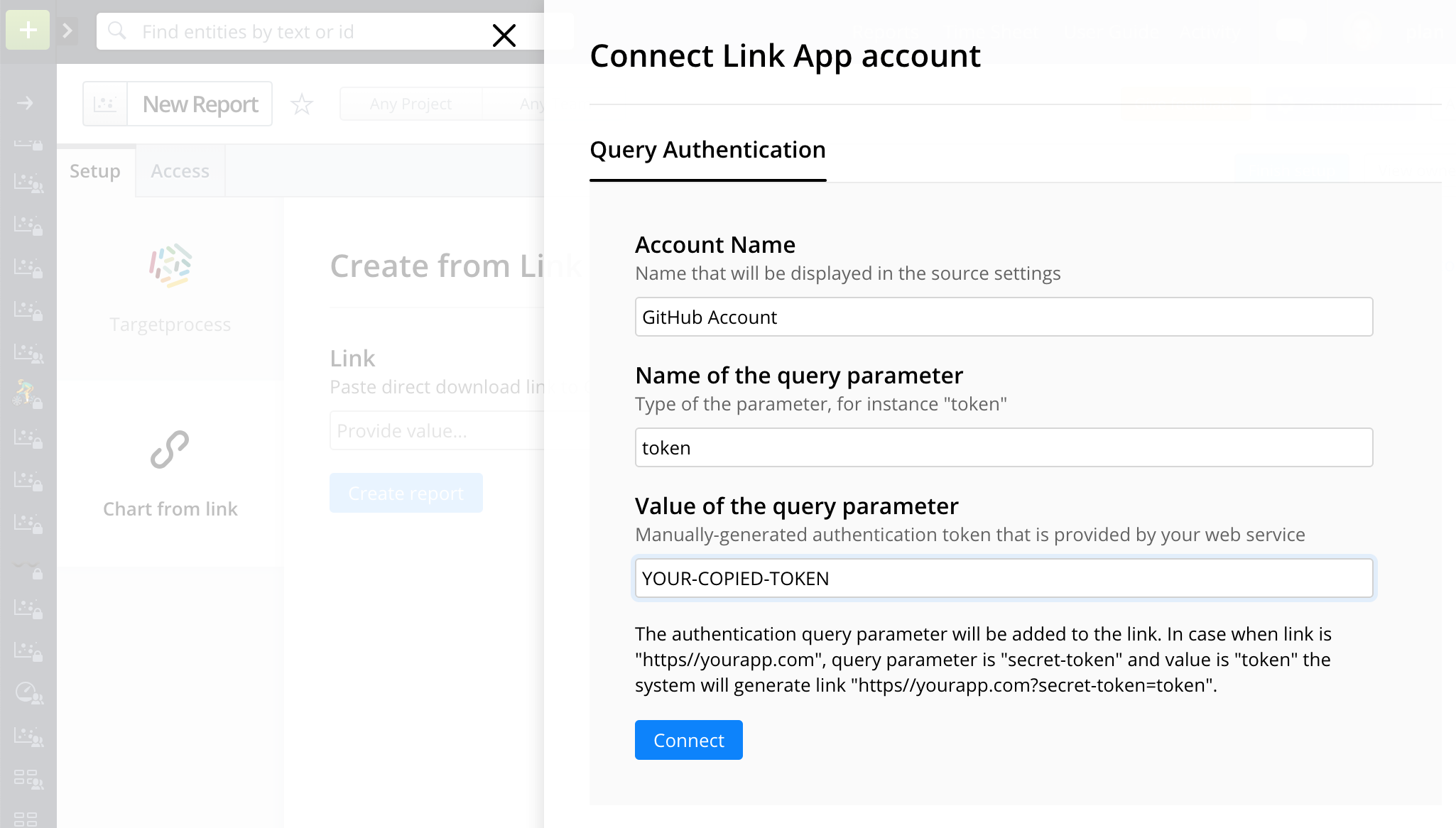Click the sidebar right arrow icon

26,104
